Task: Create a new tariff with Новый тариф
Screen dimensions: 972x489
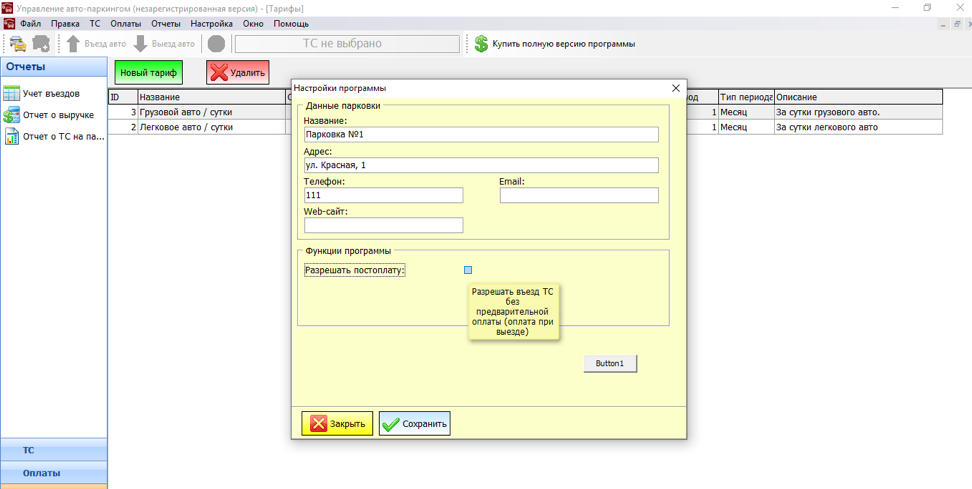Action: 149,73
